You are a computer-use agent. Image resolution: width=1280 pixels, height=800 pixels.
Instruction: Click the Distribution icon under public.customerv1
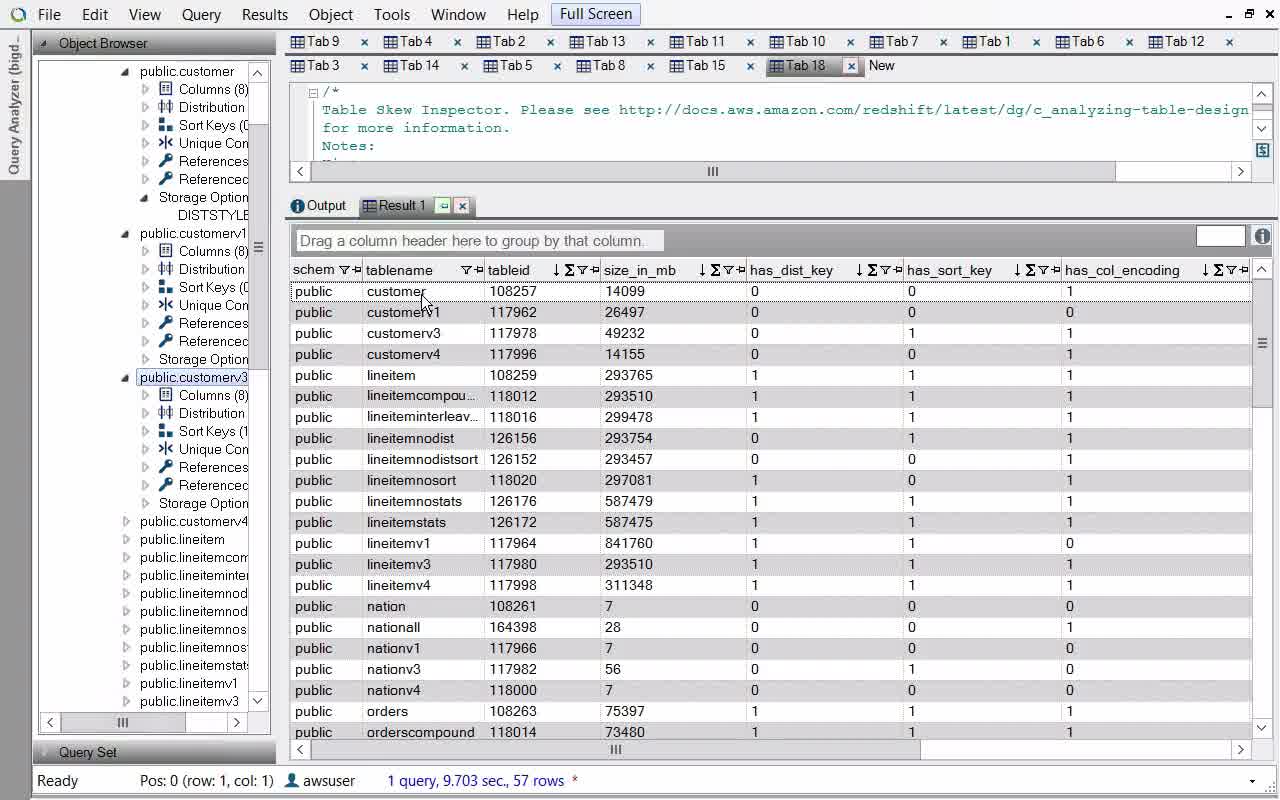166,269
